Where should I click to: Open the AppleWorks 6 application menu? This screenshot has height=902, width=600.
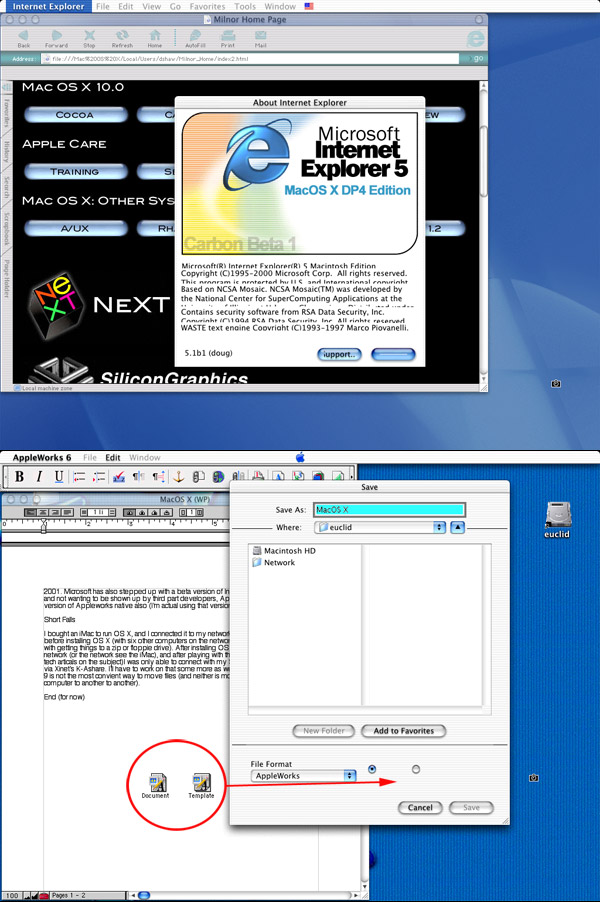[42, 457]
